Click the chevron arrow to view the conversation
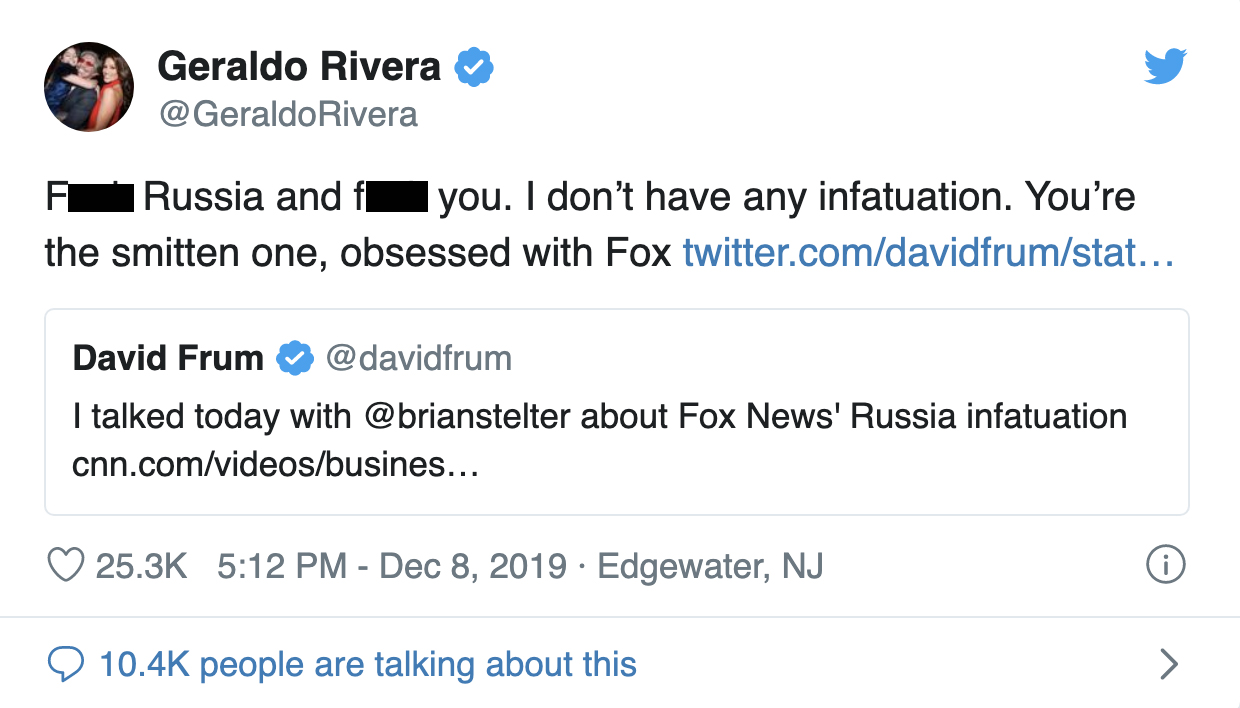Screen dimensions: 1240x708 pos(1170,664)
